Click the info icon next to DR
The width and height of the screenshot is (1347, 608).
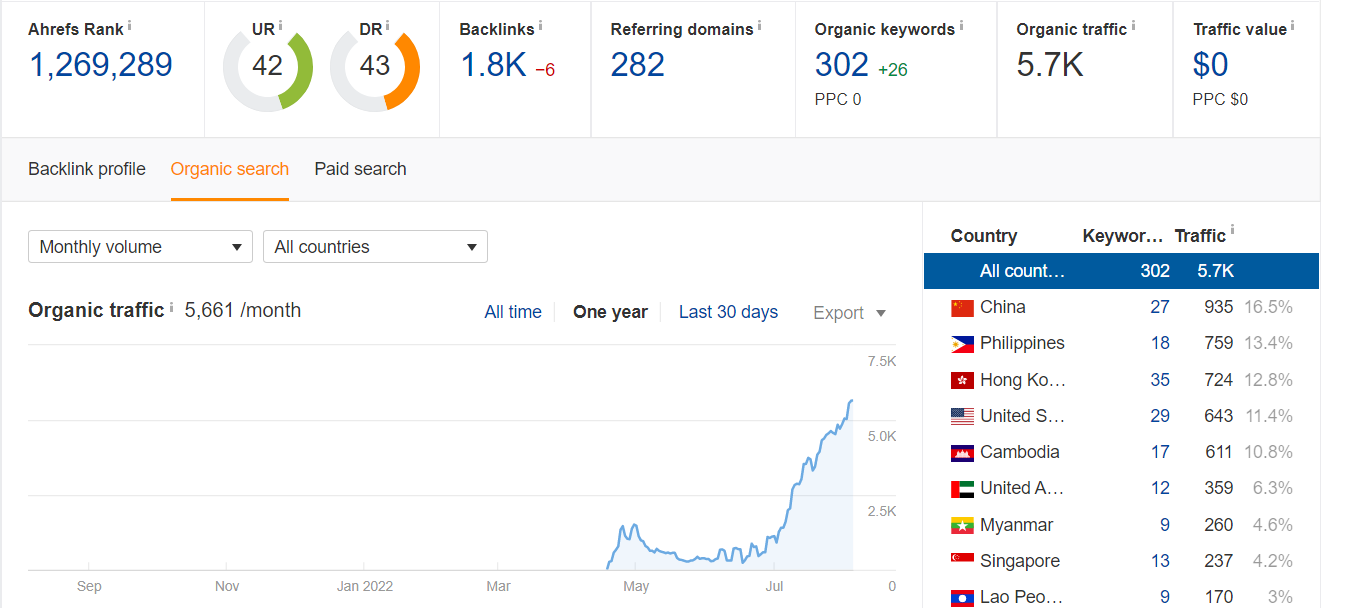388,24
